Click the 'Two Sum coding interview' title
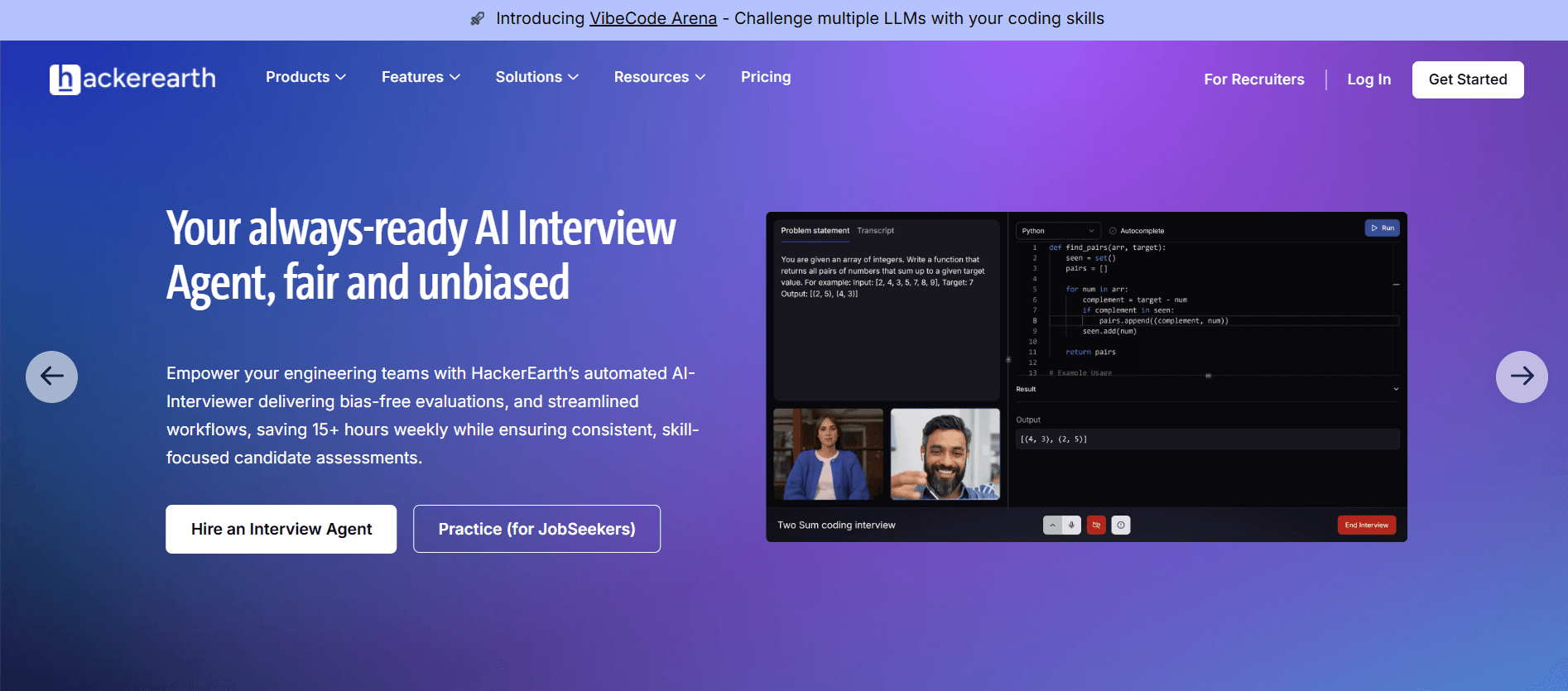This screenshot has height=691, width=1568. point(836,525)
